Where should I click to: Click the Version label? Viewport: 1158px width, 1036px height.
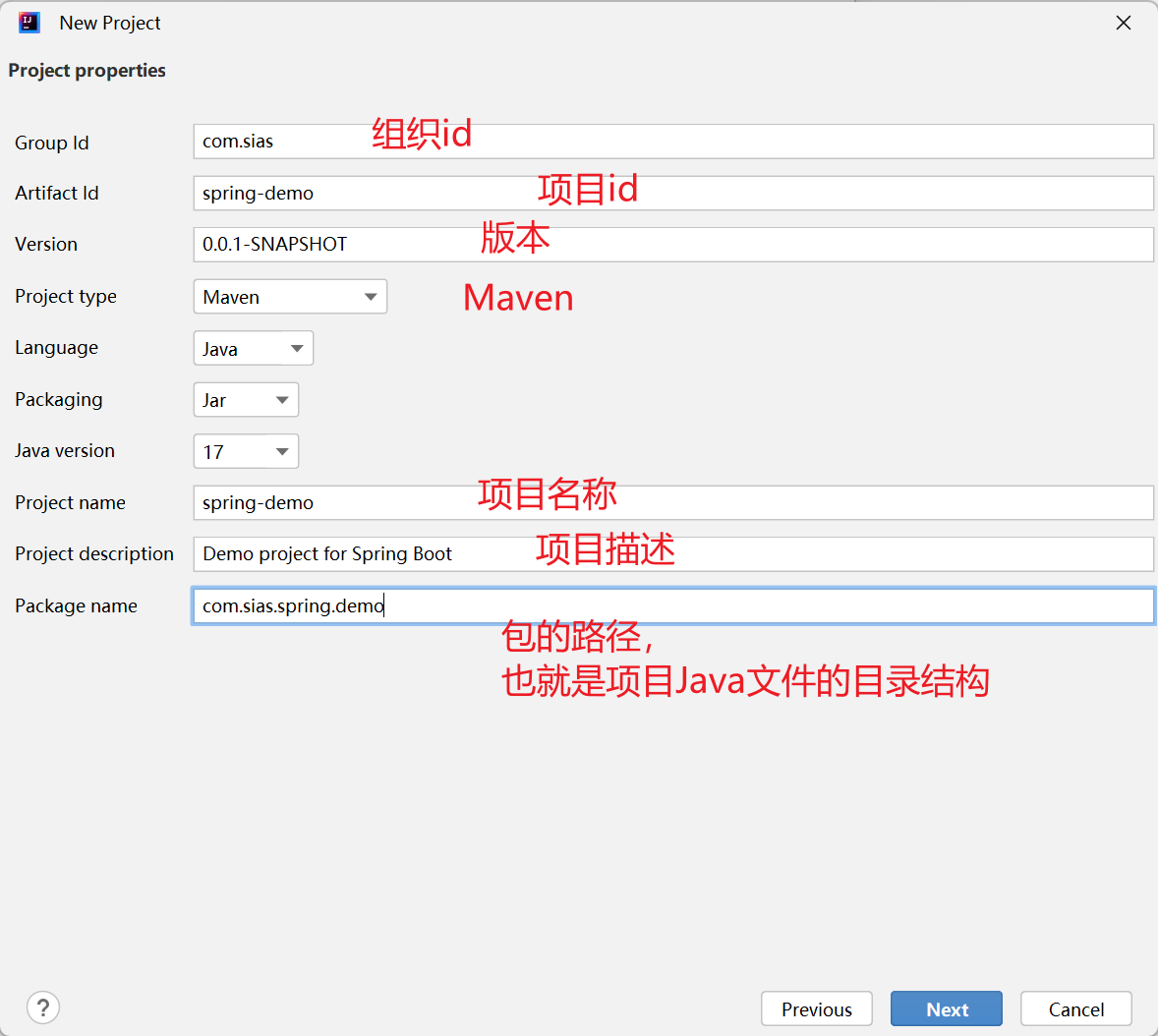coord(46,245)
